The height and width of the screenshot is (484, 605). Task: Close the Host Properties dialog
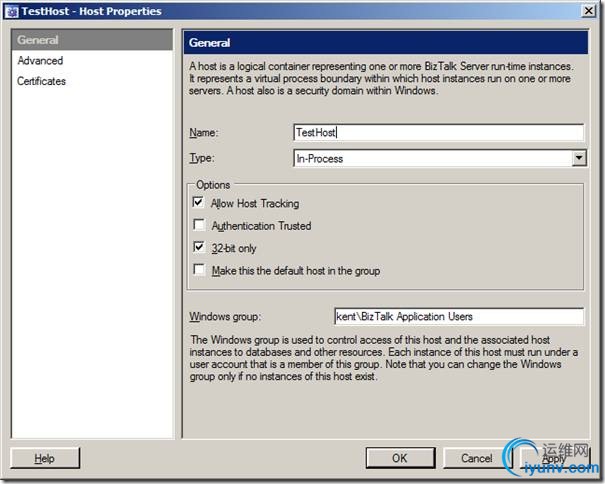coord(588,10)
